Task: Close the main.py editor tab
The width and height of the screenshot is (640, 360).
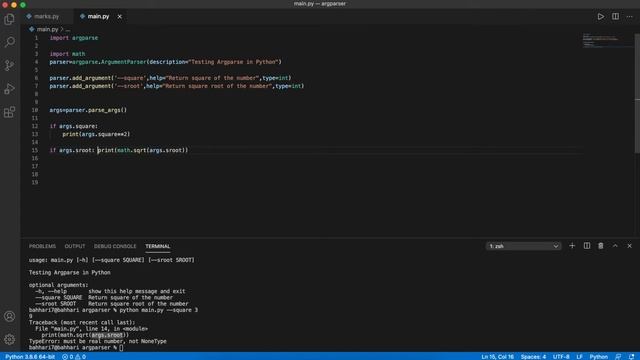Action: coord(120,17)
